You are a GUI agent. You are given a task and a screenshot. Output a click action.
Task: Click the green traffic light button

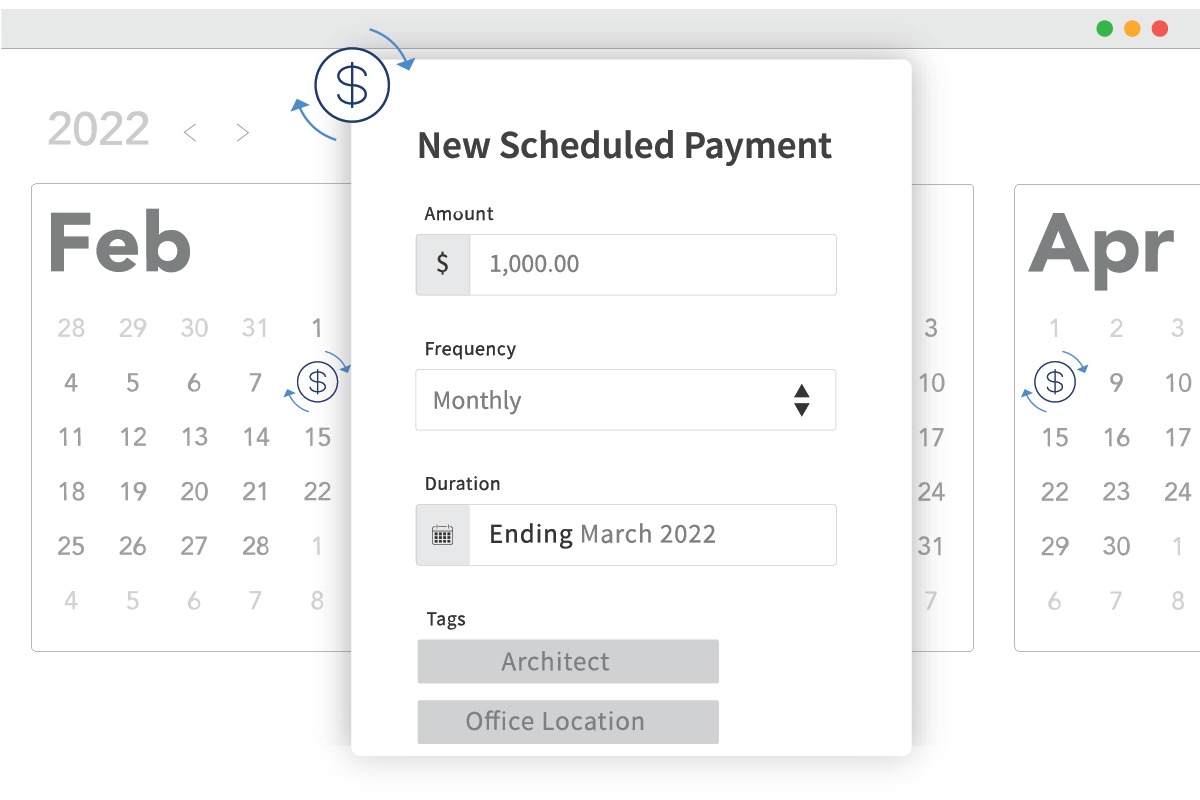[x=1104, y=28]
